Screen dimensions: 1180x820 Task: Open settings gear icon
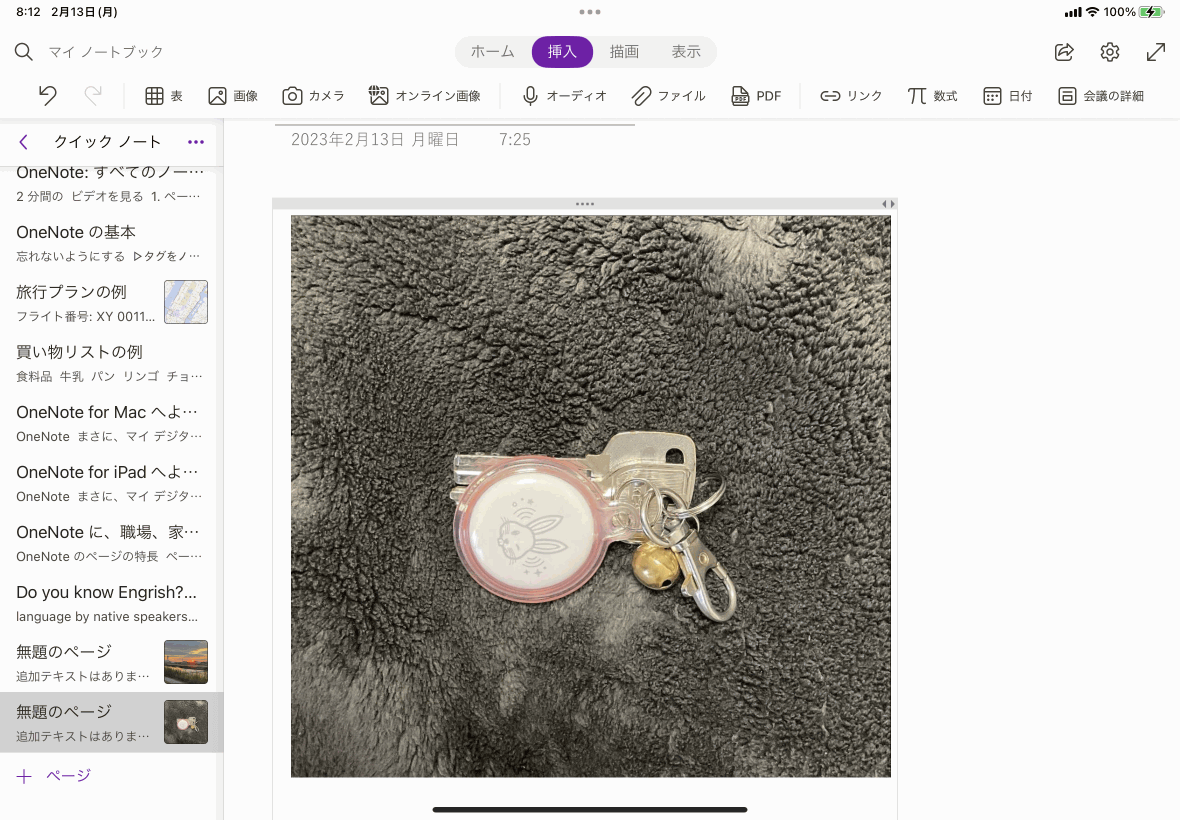1110,52
